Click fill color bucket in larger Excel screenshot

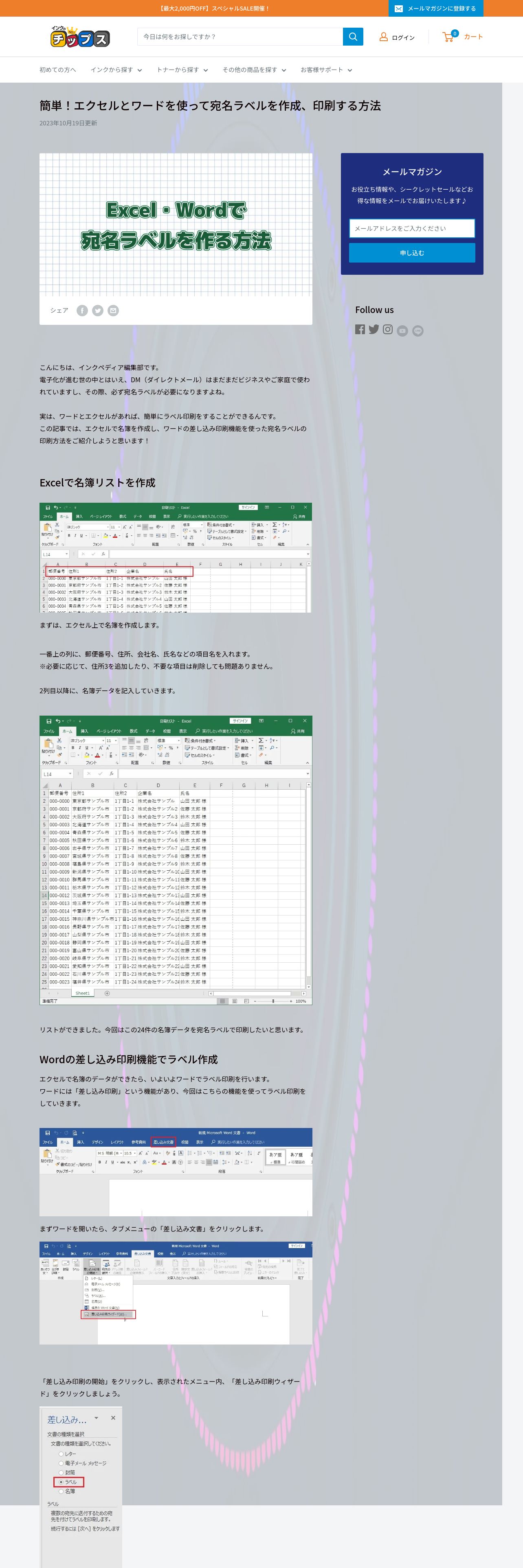click(x=87, y=756)
